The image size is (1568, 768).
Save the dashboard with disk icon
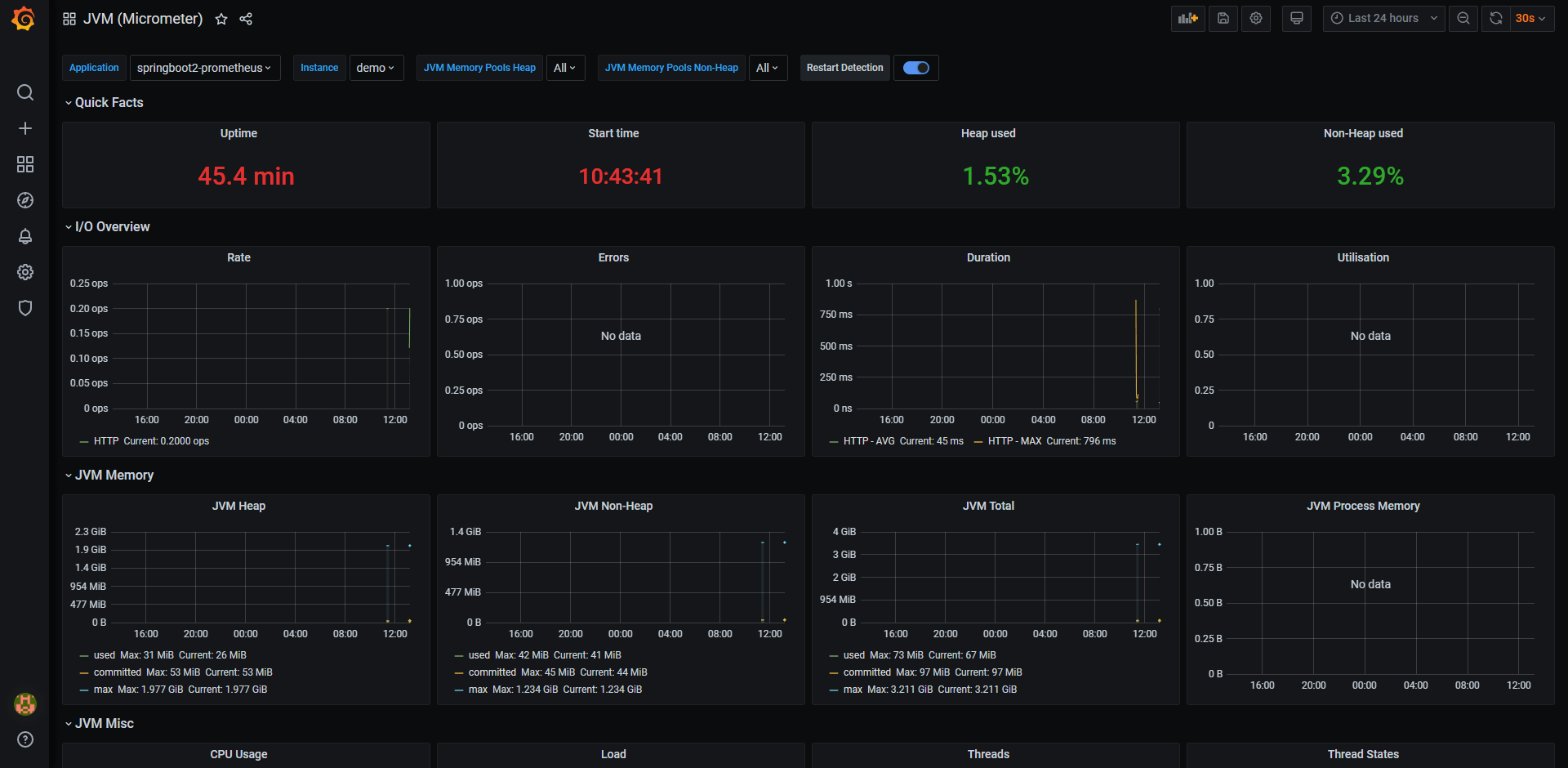(1223, 18)
